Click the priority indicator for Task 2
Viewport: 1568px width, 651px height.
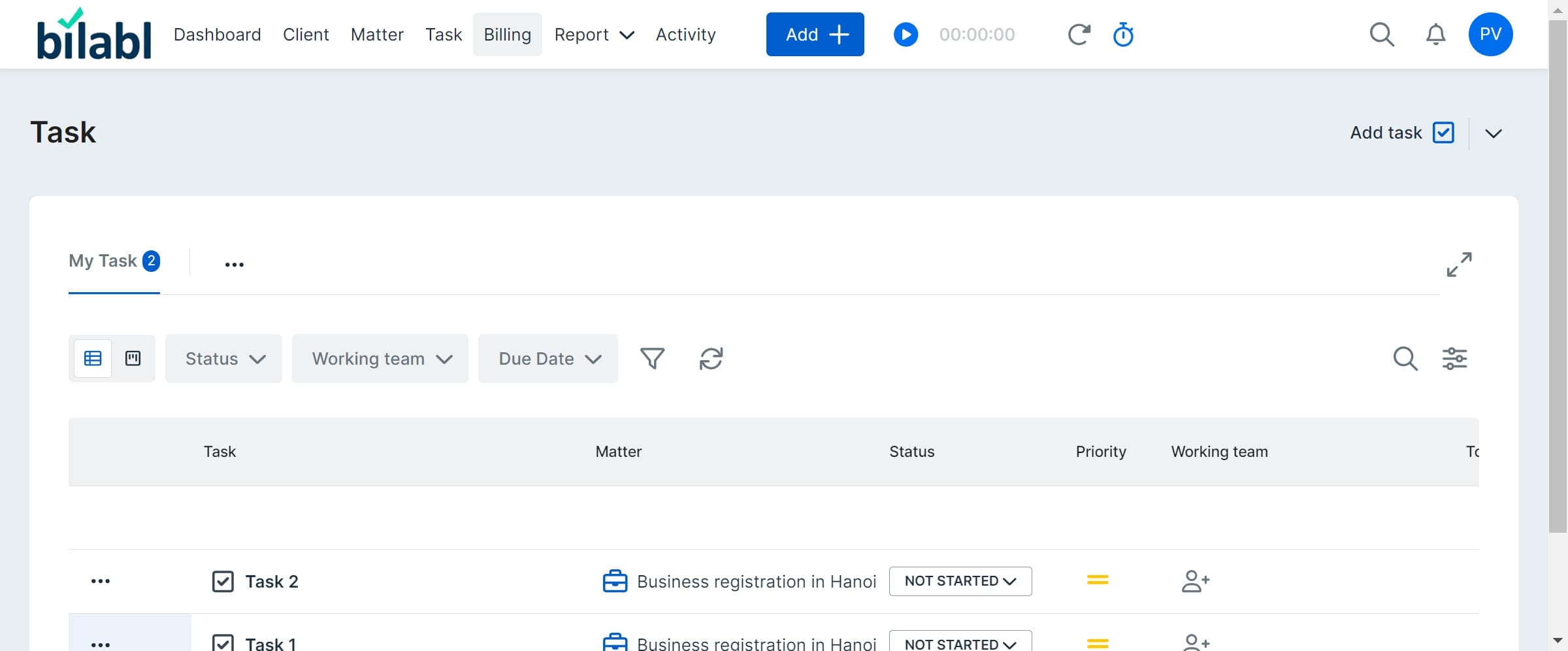point(1098,580)
